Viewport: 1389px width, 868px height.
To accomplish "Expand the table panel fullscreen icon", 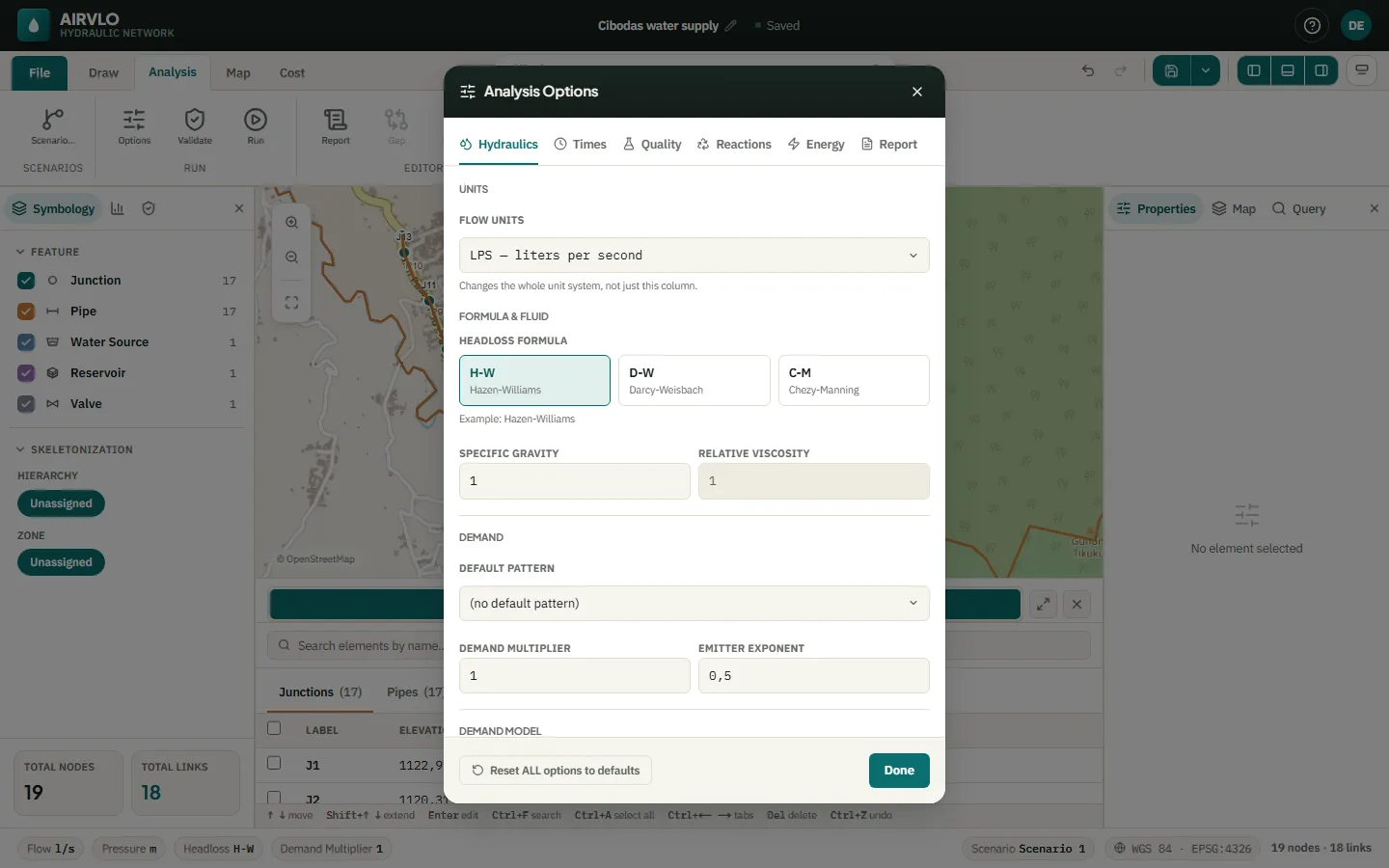I will click(1043, 605).
